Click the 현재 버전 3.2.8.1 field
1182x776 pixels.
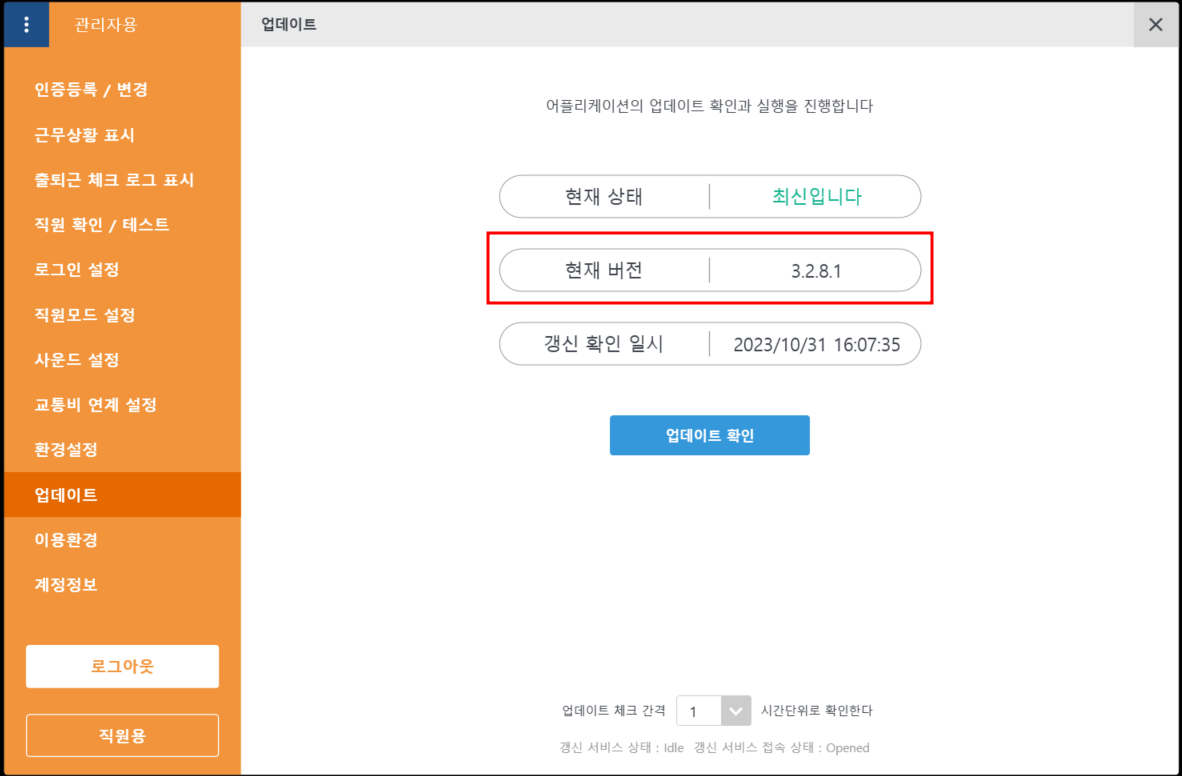click(710, 270)
